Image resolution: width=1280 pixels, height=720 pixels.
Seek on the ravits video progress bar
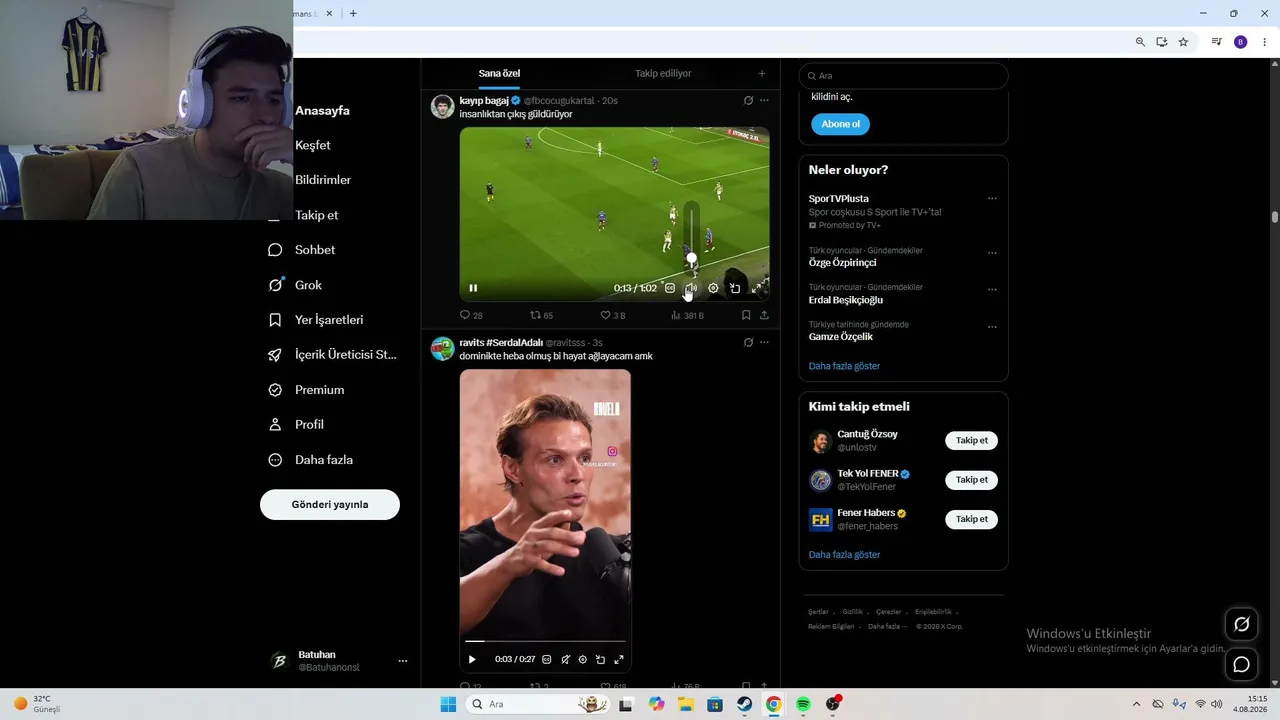546,641
